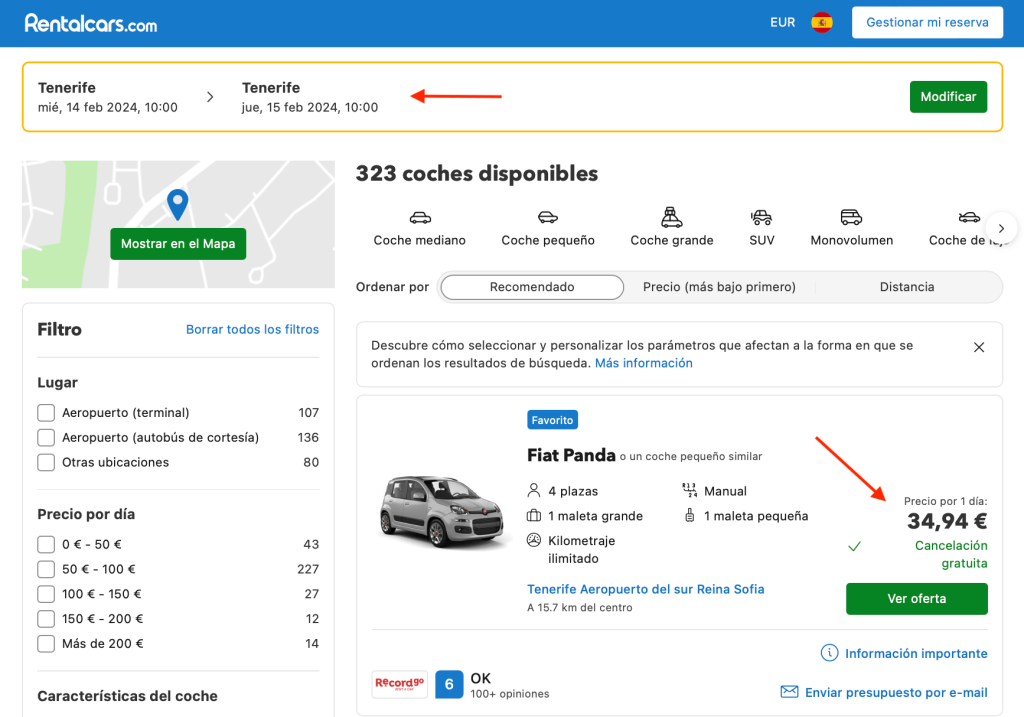Sort results by Recomendado

[532, 287]
